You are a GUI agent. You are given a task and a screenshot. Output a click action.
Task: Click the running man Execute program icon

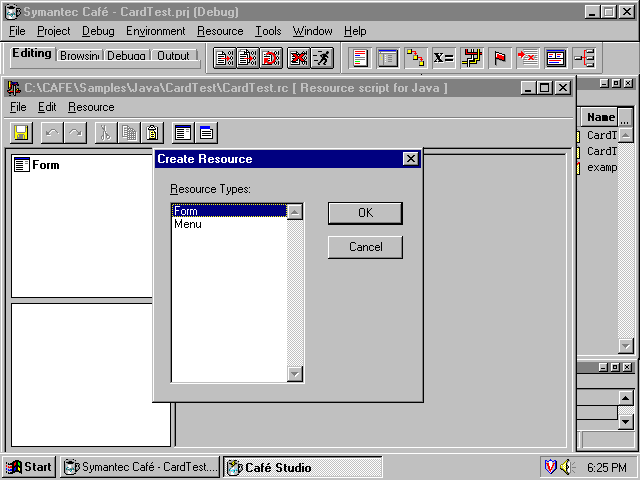tap(322, 58)
